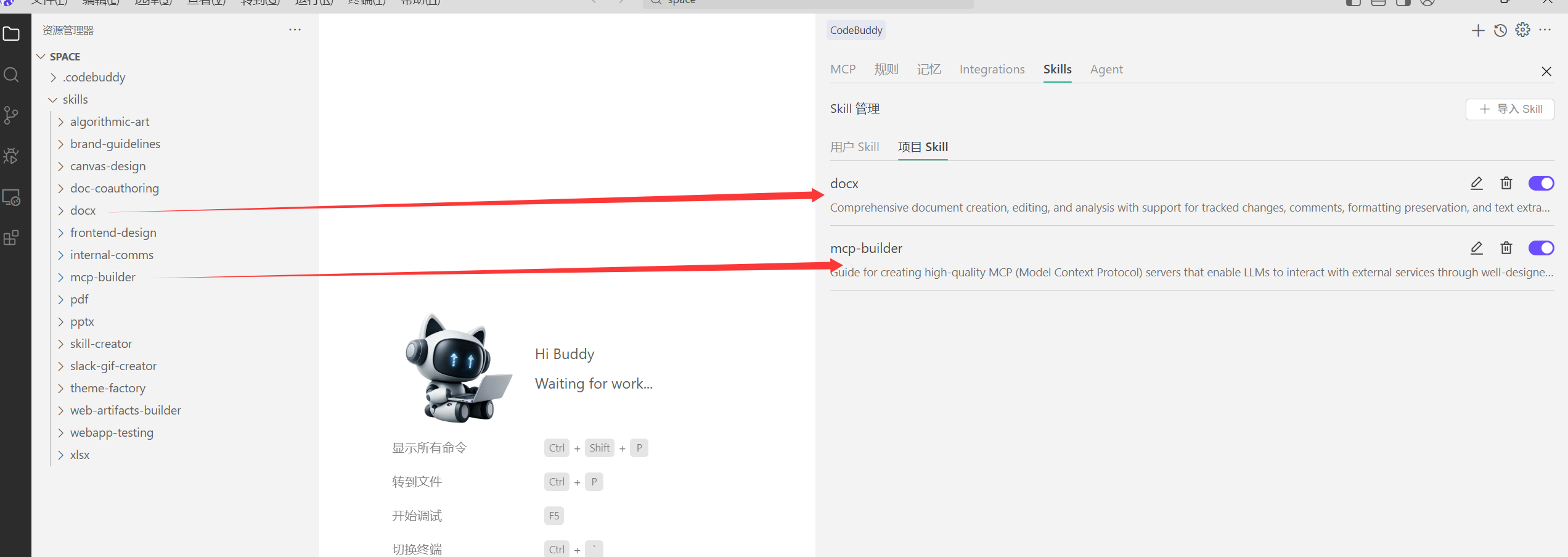Click the 显示所有命令 shortcut label
Viewport: 1568px width, 557px height.
point(430,448)
